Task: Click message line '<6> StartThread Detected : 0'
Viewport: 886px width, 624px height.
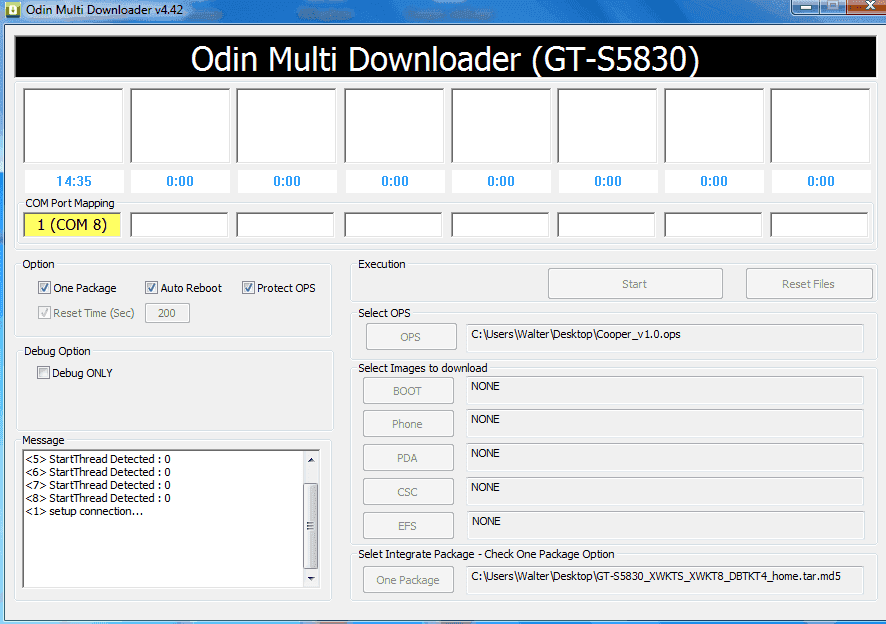Action: (x=98, y=472)
